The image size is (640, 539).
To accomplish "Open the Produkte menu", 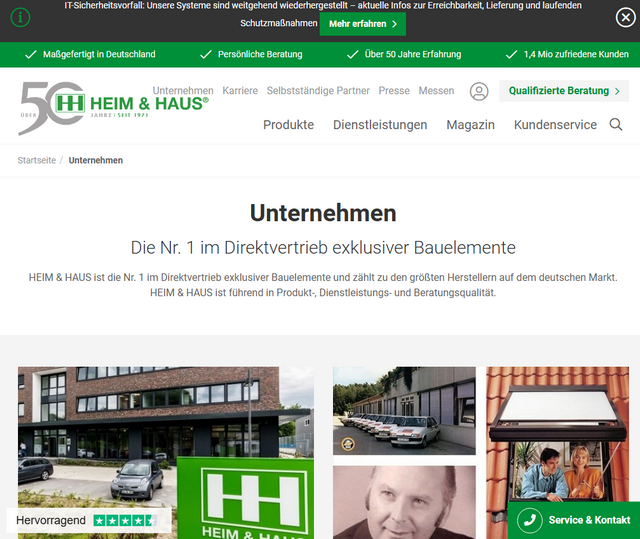I will coord(289,124).
